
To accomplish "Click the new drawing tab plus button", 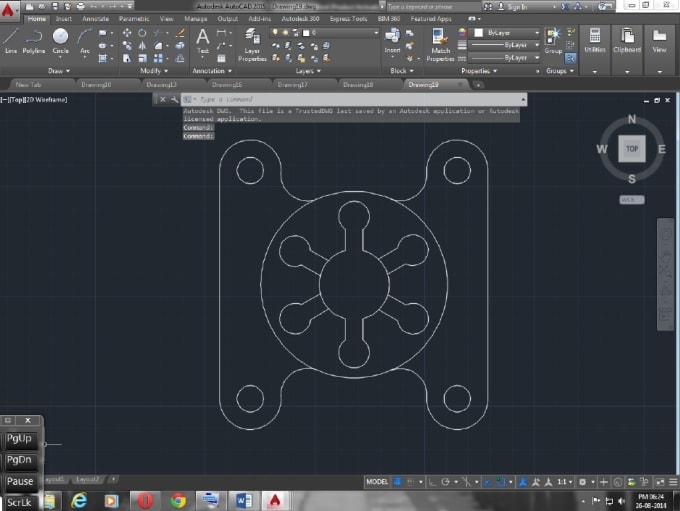I will point(478,85).
